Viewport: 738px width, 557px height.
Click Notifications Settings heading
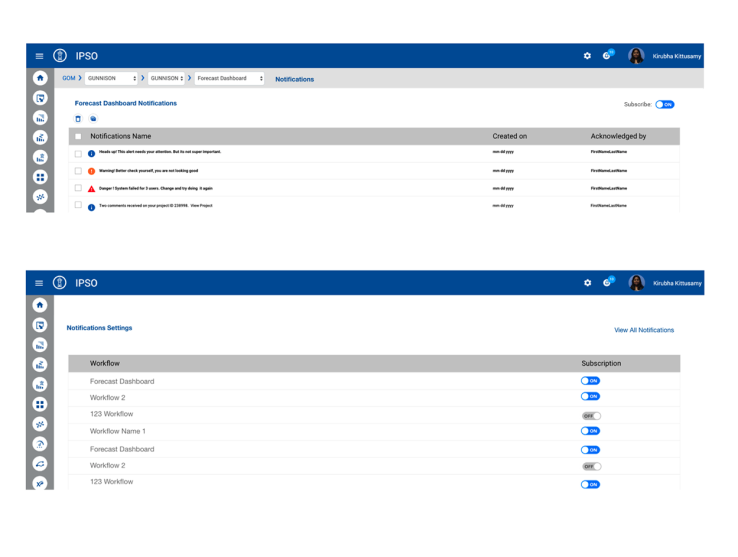(99, 328)
